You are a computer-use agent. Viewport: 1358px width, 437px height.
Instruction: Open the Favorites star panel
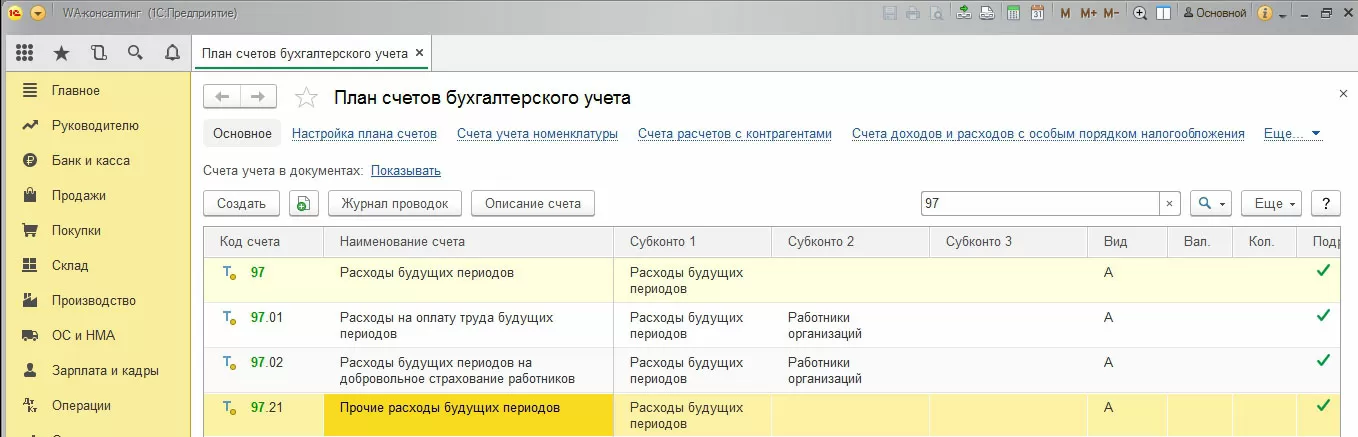tap(62, 53)
